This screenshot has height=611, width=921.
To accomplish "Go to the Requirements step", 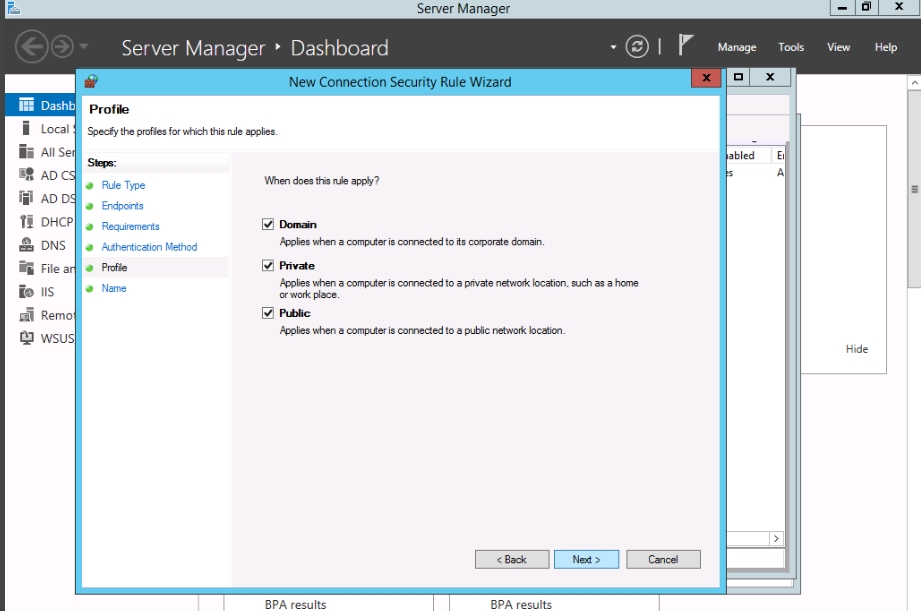I will coord(130,226).
